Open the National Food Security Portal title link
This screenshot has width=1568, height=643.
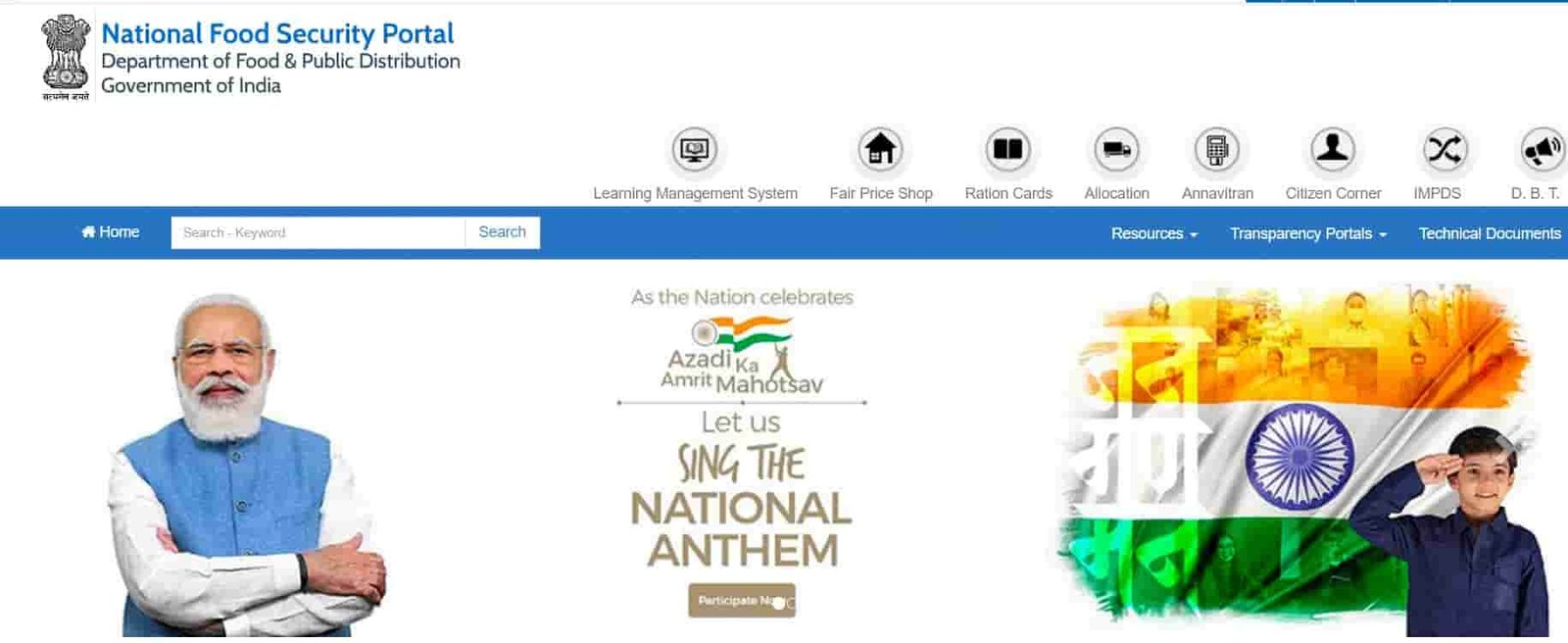(277, 33)
